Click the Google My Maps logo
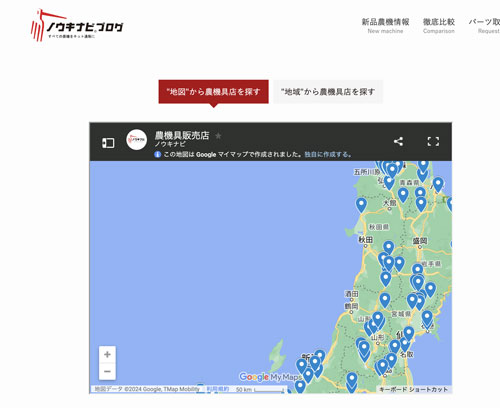 pos(270,377)
